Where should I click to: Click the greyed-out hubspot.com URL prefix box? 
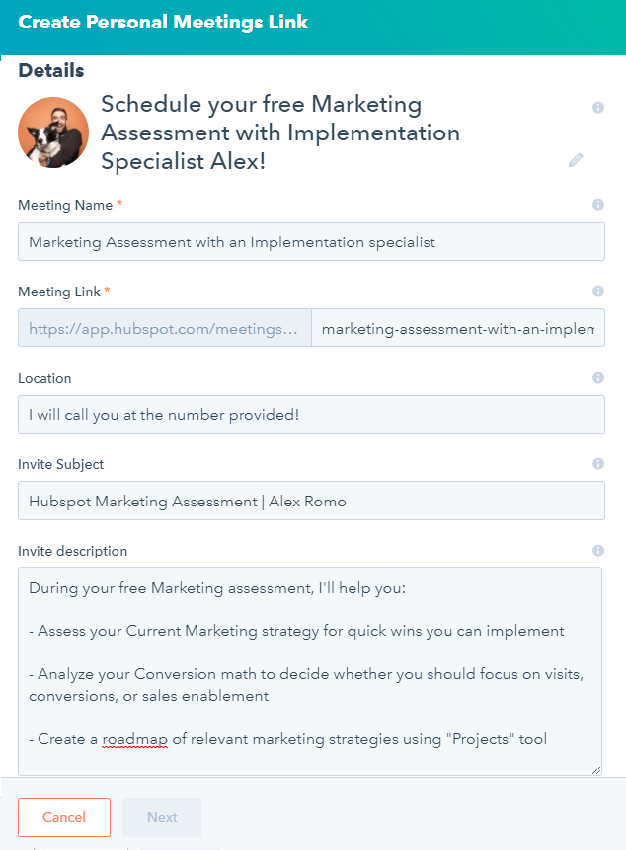(165, 328)
